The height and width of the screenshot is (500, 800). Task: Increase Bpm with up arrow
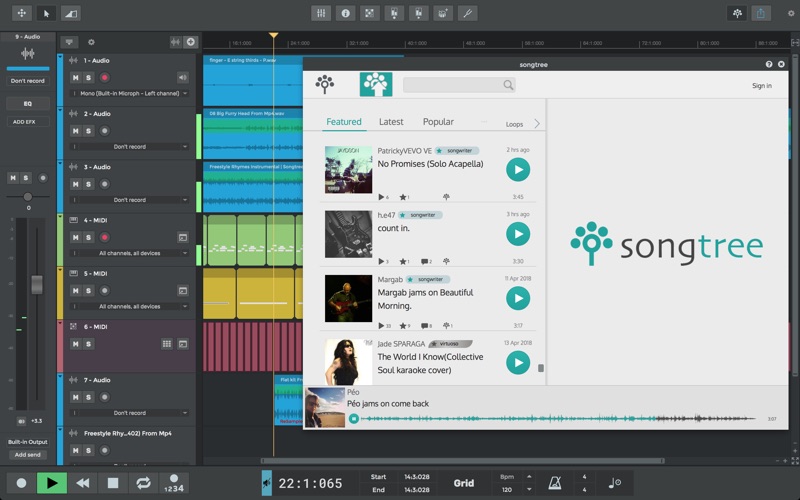[x=529, y=477]
